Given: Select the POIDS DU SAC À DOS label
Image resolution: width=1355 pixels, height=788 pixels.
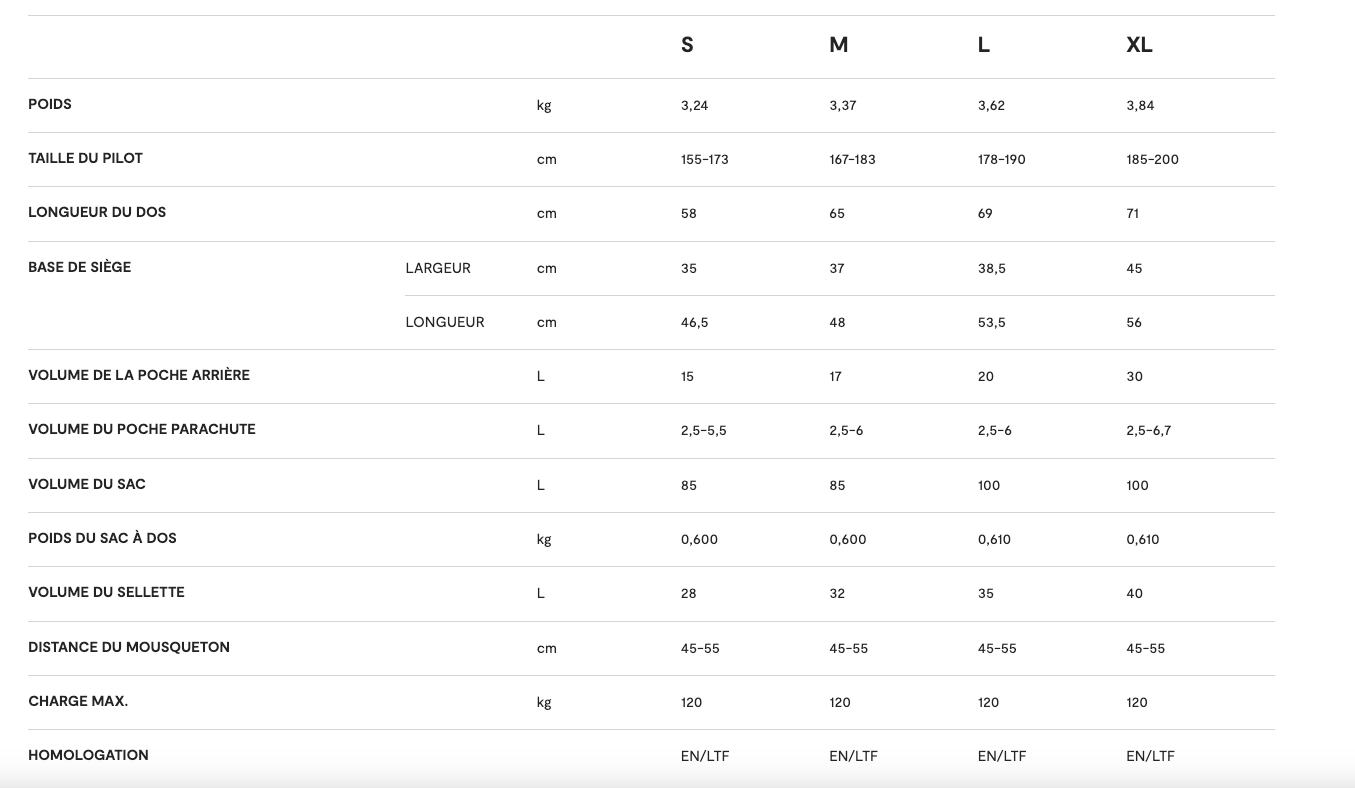Looking at the screenshot, I should coord(102,538).
